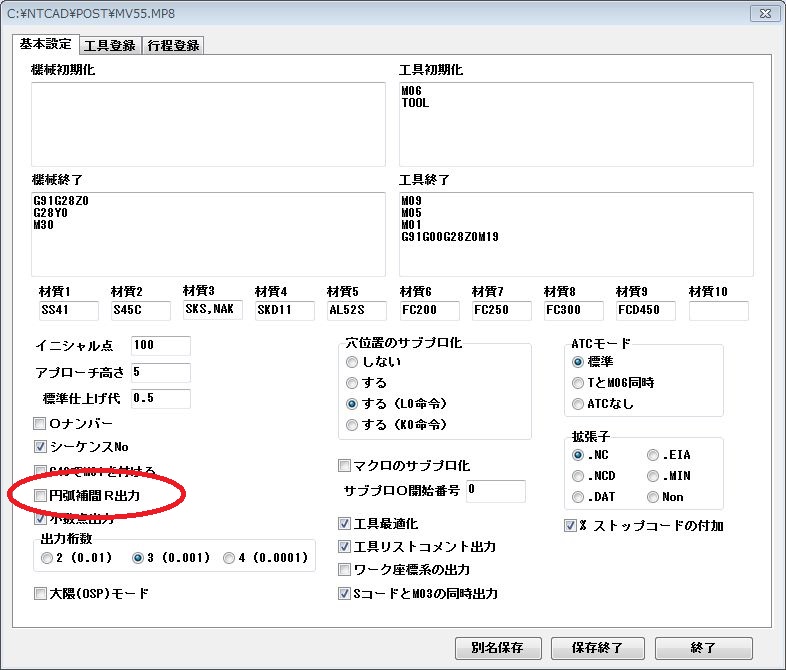Uncheck 工具リストコメント出力 checkbox
This screenshot has height=670, width=786.
pyautogui.click(x=344, y=546)
